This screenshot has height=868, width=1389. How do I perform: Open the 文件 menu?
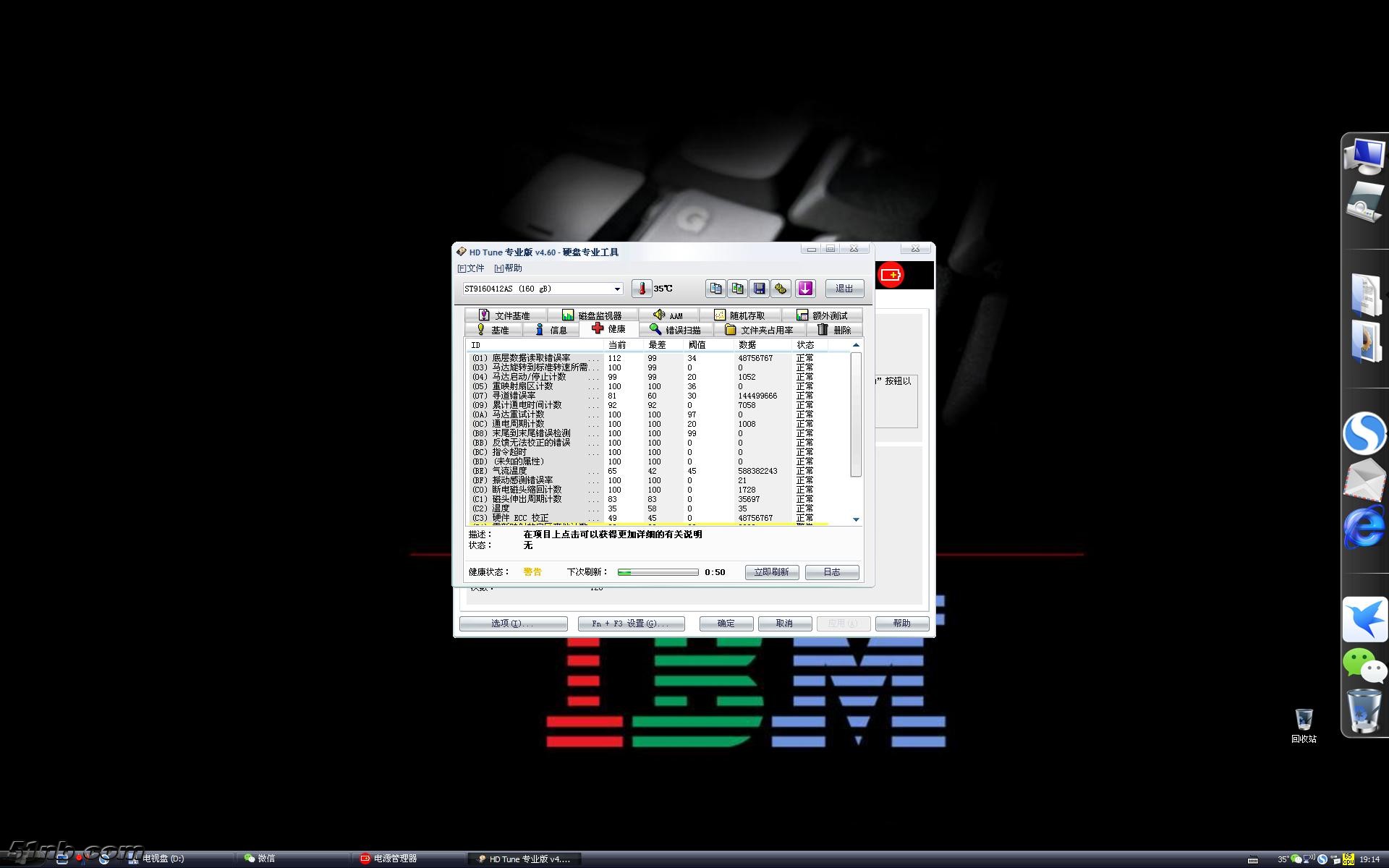point(471,268)
